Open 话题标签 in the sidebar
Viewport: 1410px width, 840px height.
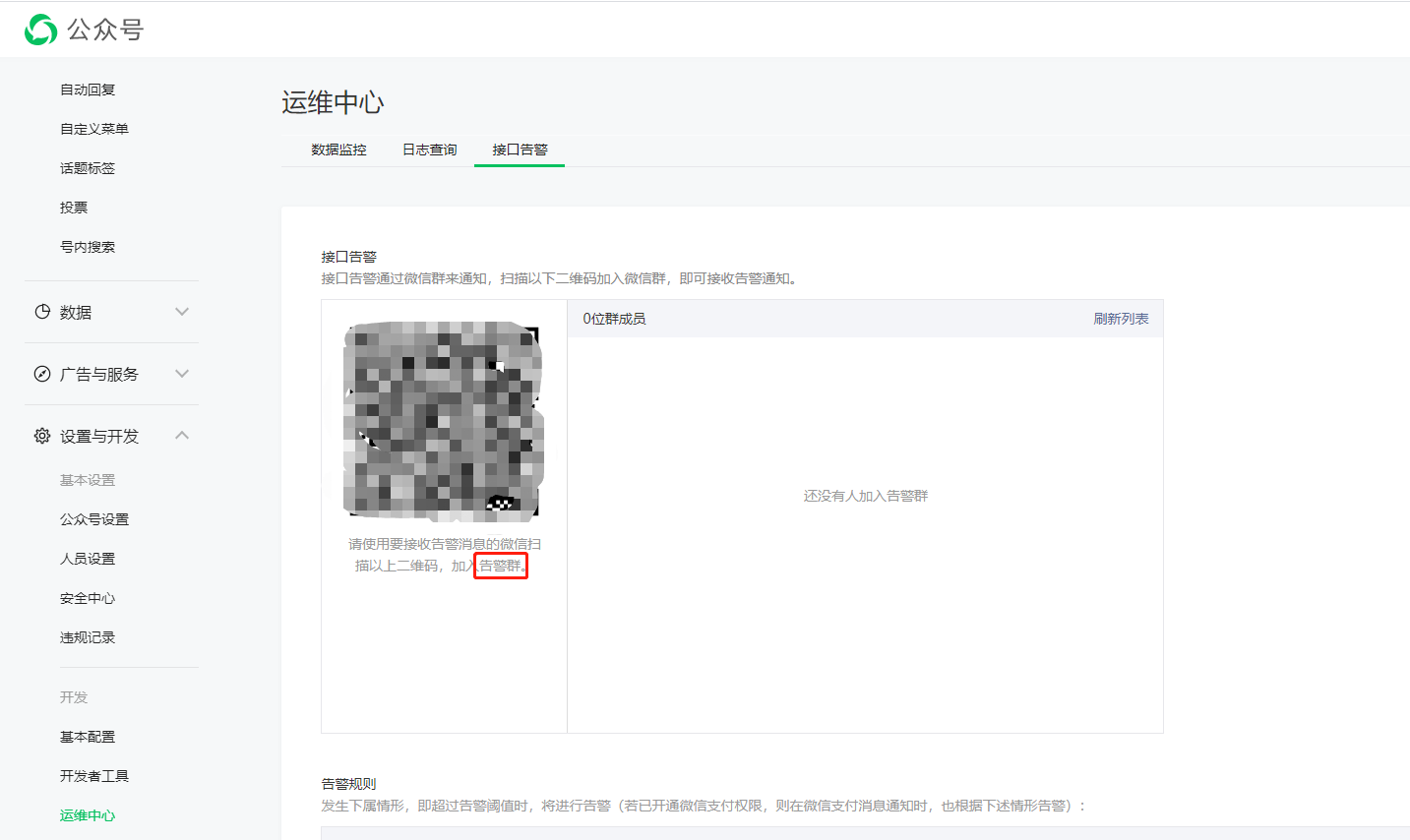(88, 168)
